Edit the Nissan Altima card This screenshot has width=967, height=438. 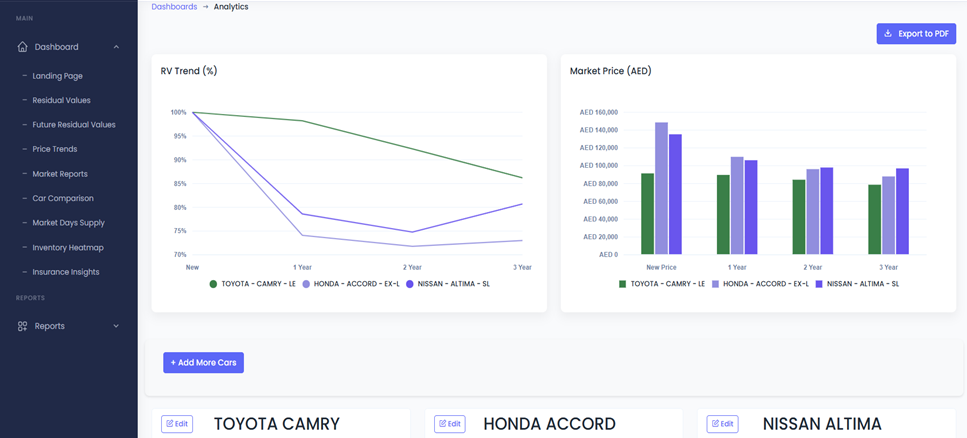(722, 424)
